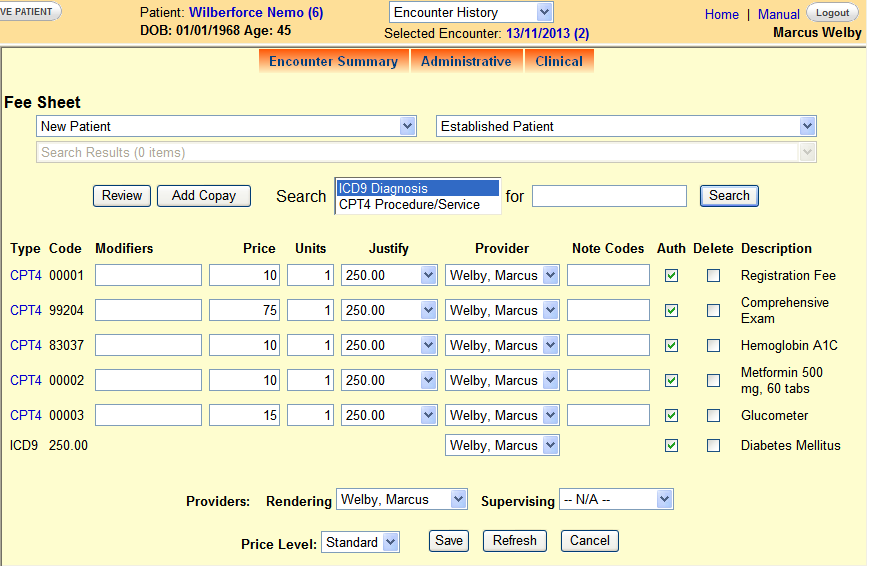This screenshot has height=566, width=869.
Task: Open the Clinical tab
Action: (x=559, y=61)
